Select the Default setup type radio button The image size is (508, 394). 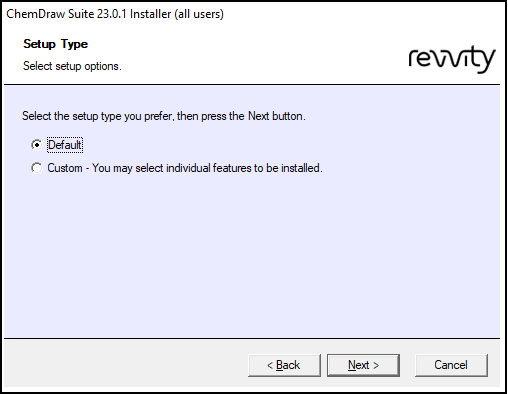pos(37,145)
